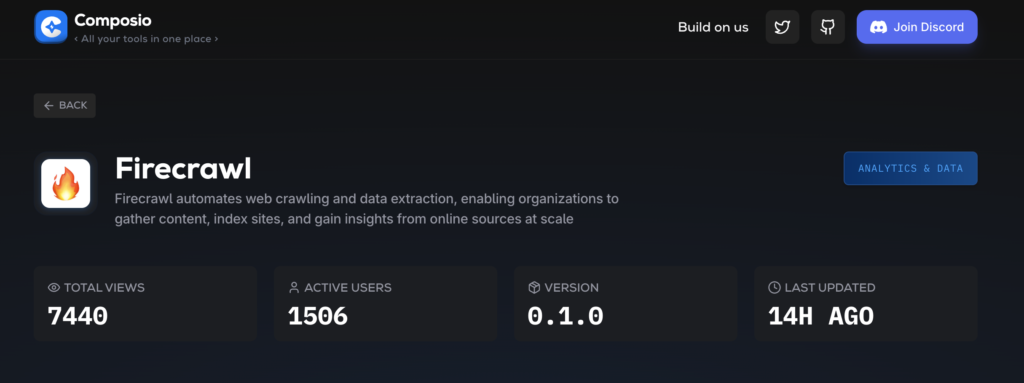
Task: Click the 14H AGO last updated value
Action: tap(821, 316)
